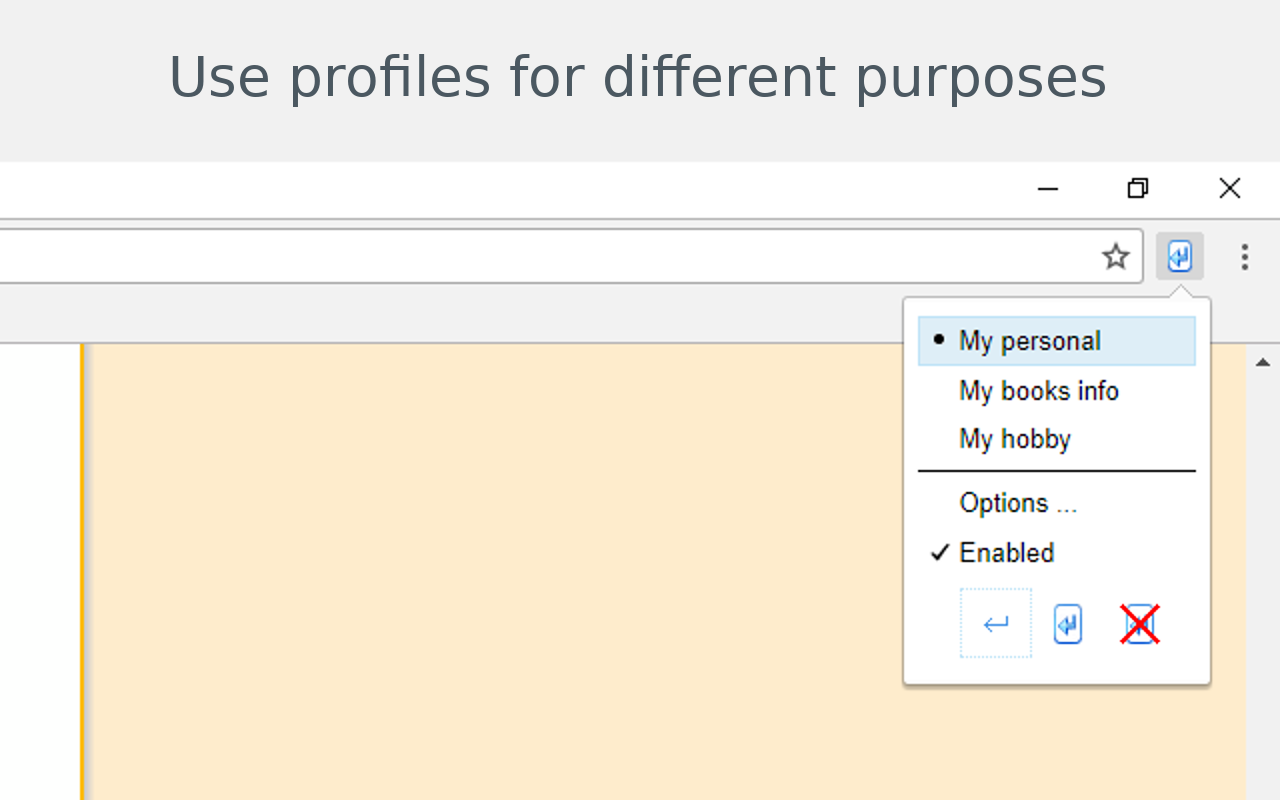Viewport: 1280px width, 800px height.
Task: Click the plain enter-arrow icon in popup
Action: [996, 624]
